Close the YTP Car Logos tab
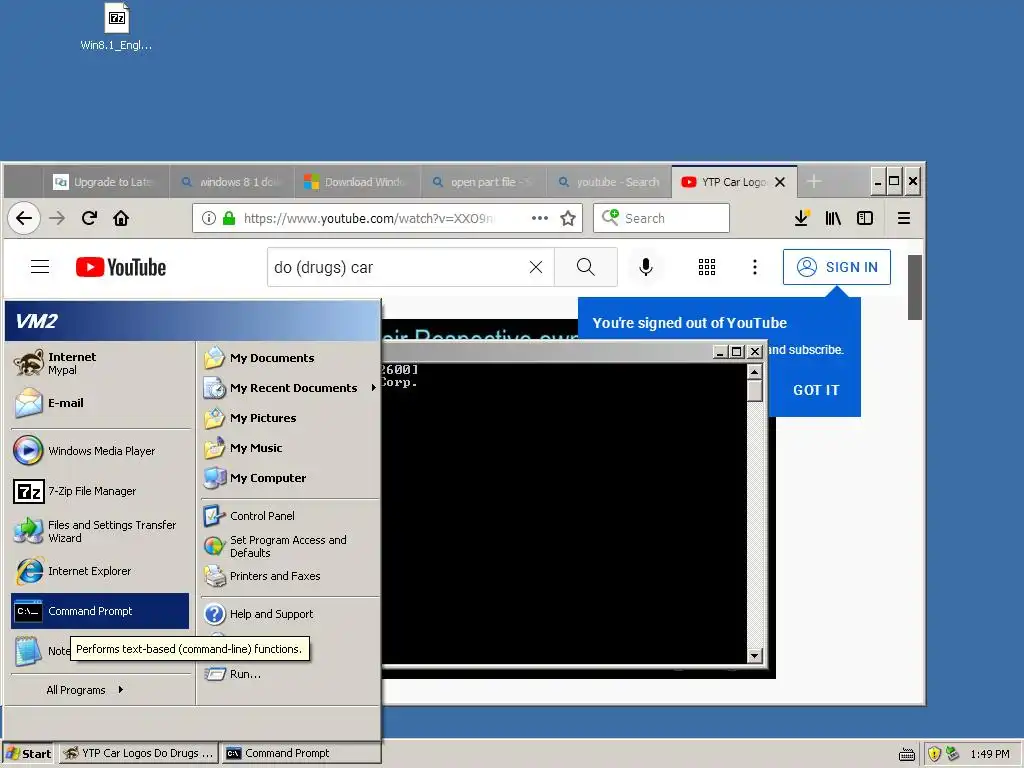The height and width of the screenshot is (768, 1024). point(780,182)
